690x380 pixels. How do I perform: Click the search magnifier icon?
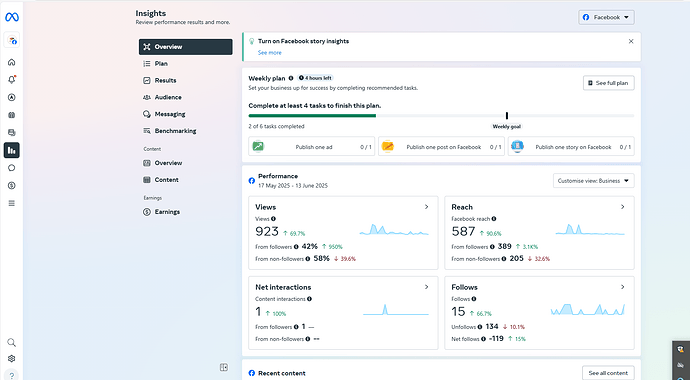12,342
